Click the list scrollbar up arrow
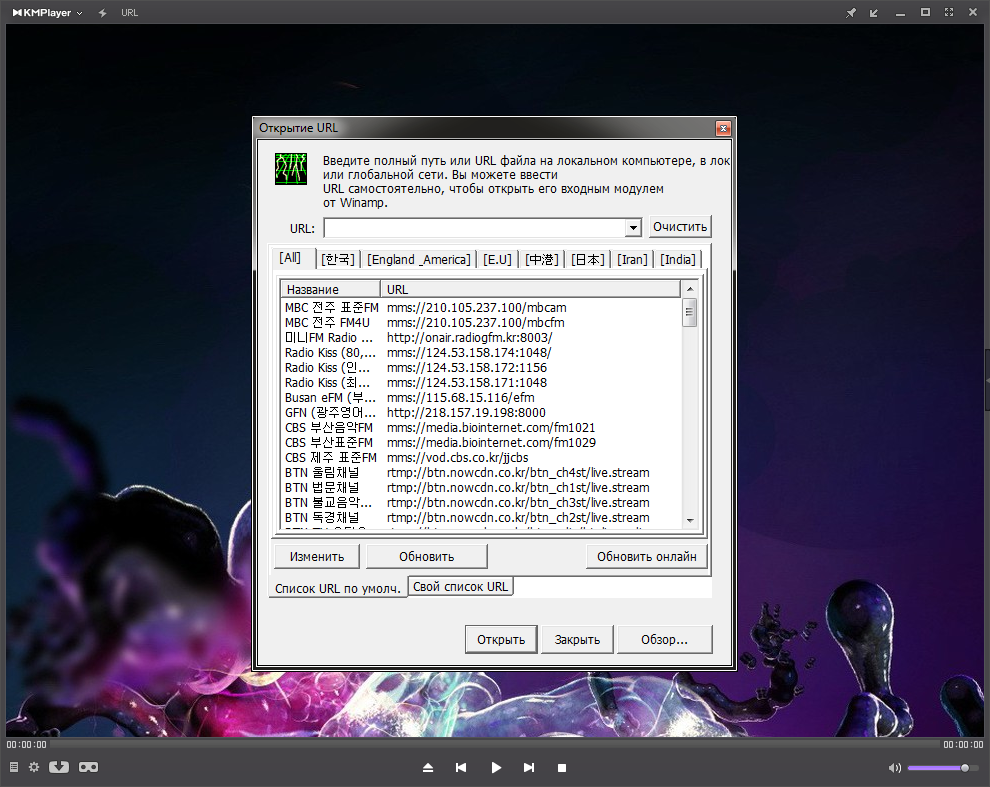The image size is (990, 787). (x=690, y=289)
